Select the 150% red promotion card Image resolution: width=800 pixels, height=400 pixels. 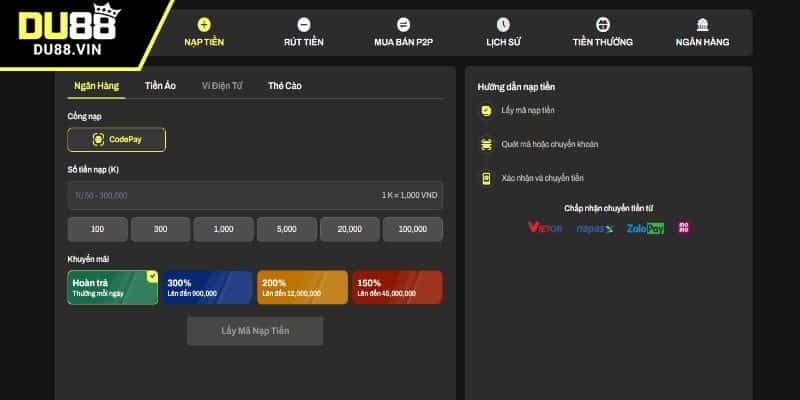coord(396,287)
